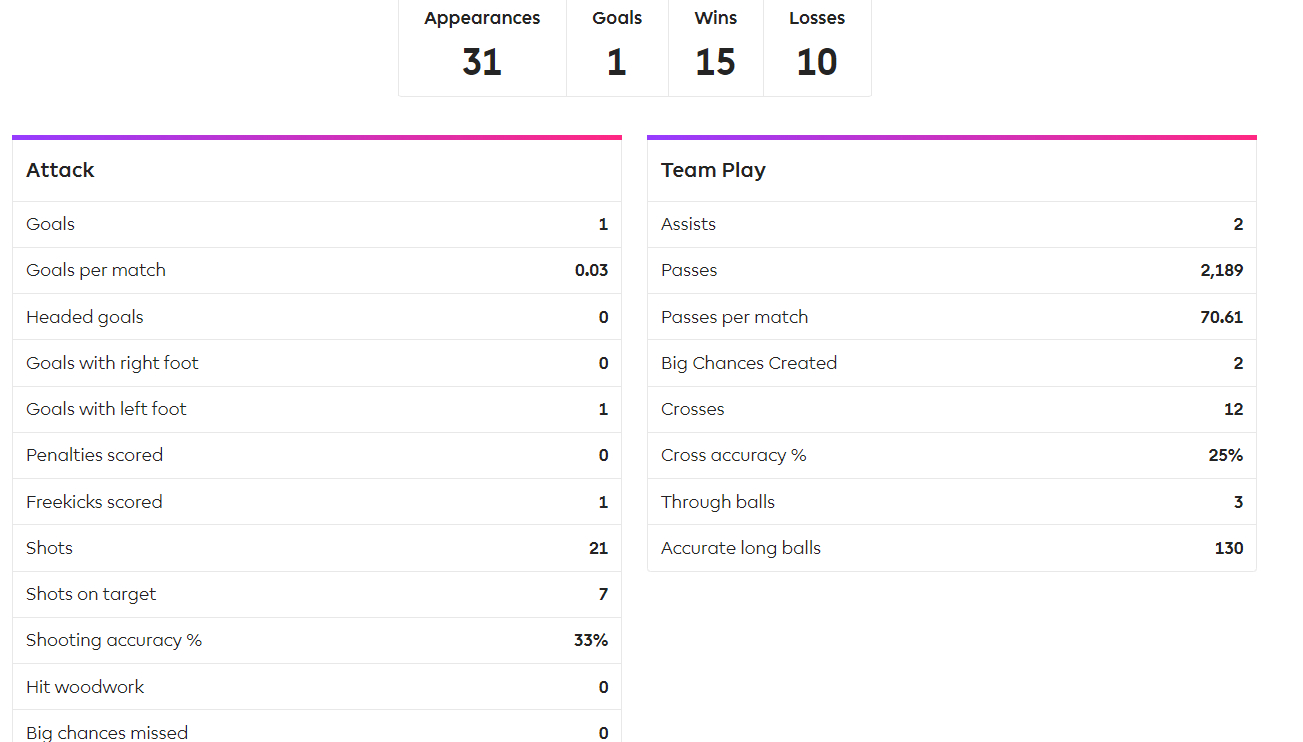Select the Penalties scored row
This screenshot has height=742, width=1303.
pos(317,455)
